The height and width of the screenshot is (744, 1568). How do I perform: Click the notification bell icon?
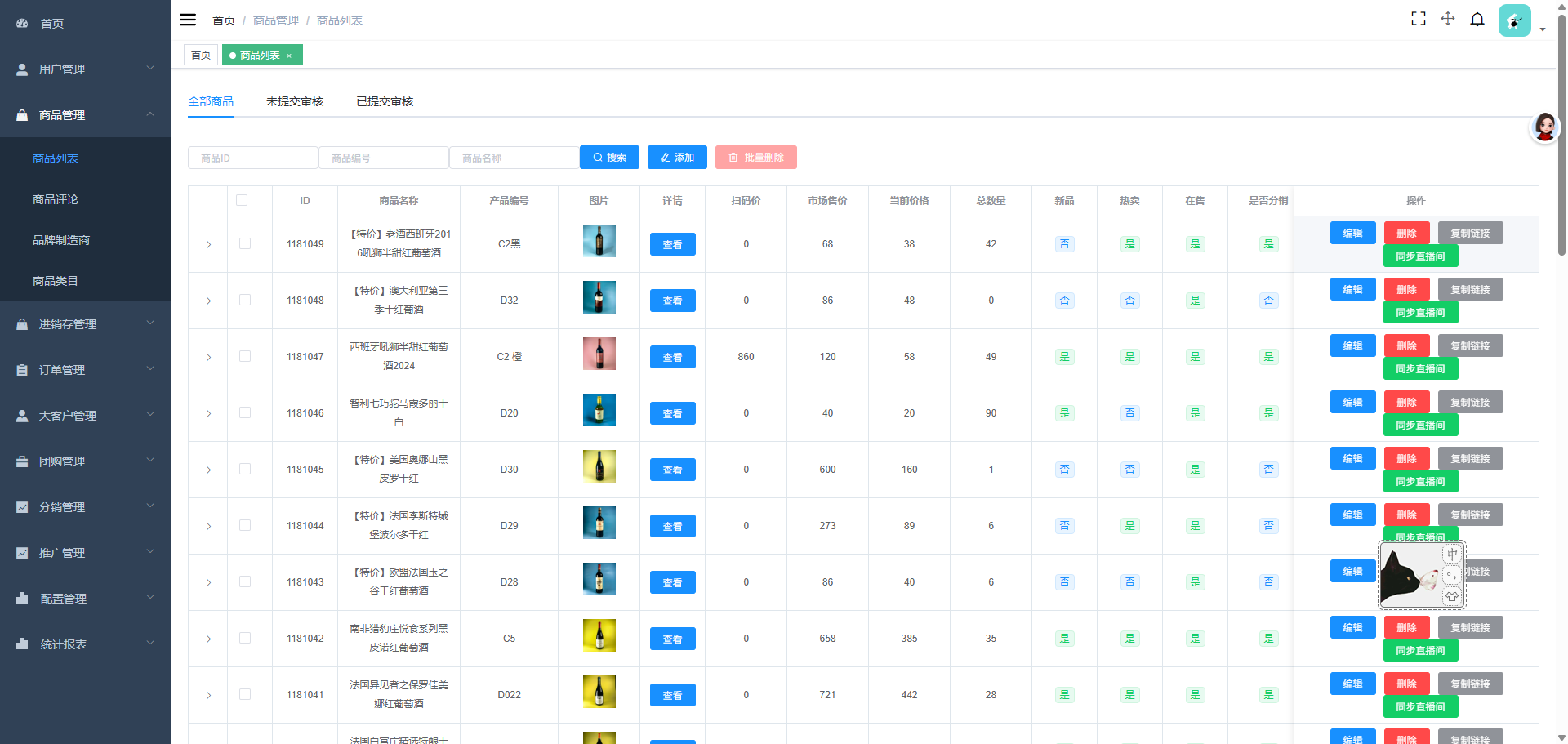pos(1477,19)
